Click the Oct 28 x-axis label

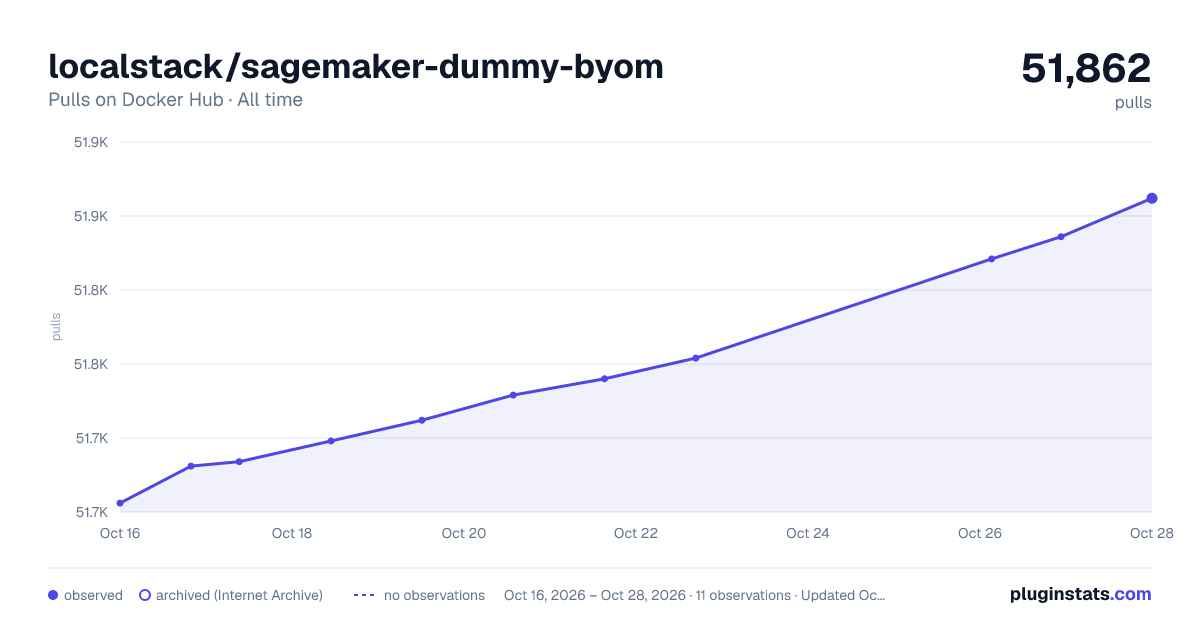coord(1151,533)
